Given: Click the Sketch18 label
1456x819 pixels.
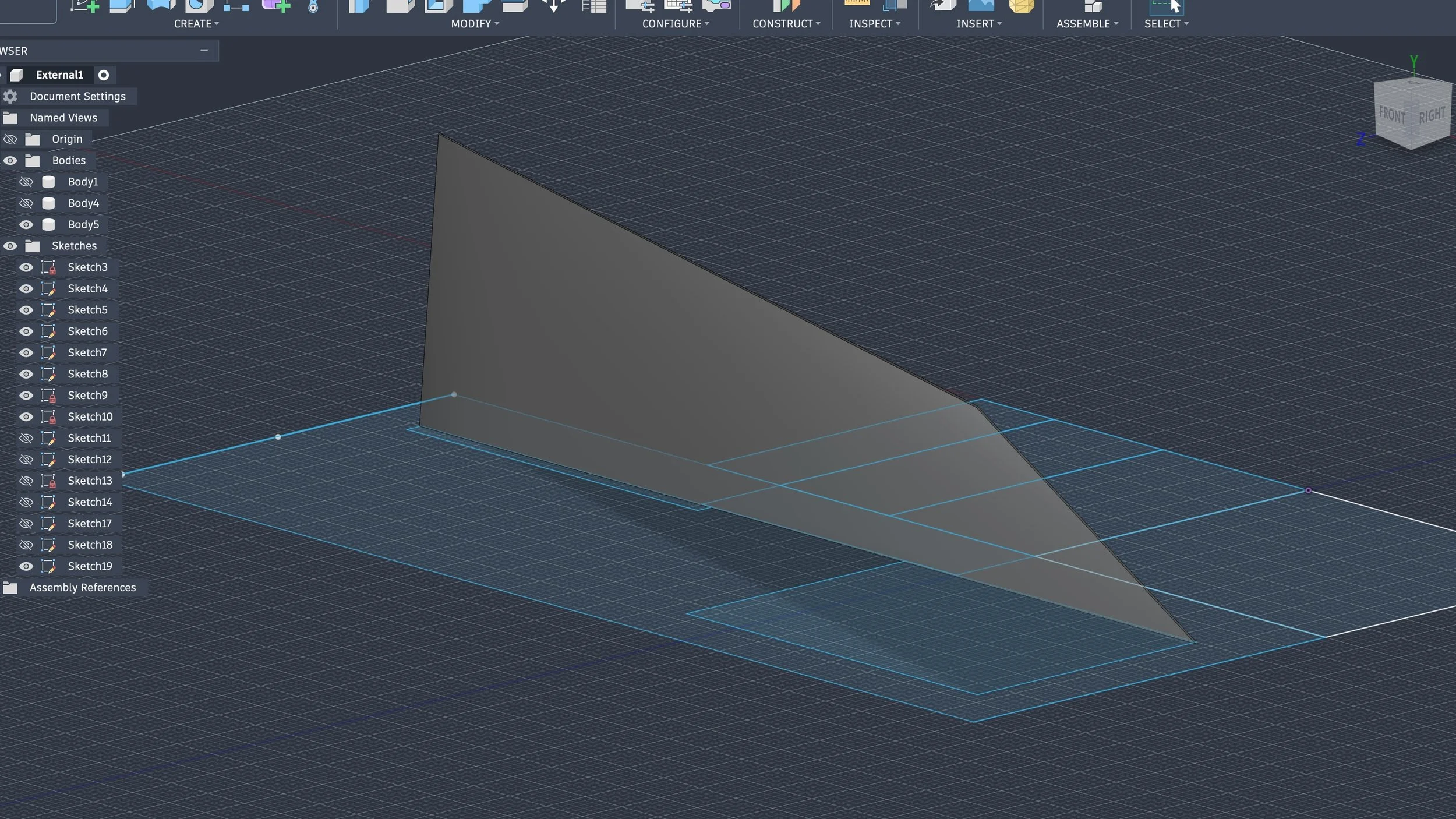Looking at the screenshot, I should (90, 545).
